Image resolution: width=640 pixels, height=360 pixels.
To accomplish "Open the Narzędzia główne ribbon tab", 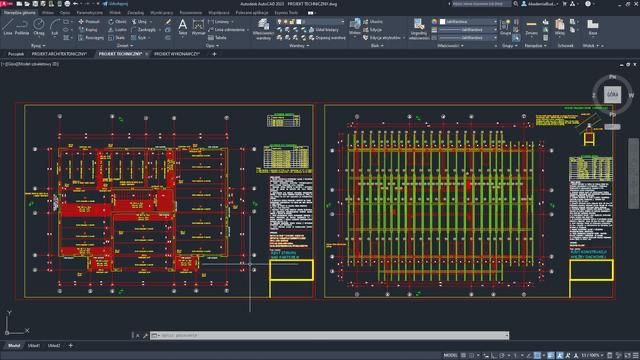I will [x=19, y=13].
